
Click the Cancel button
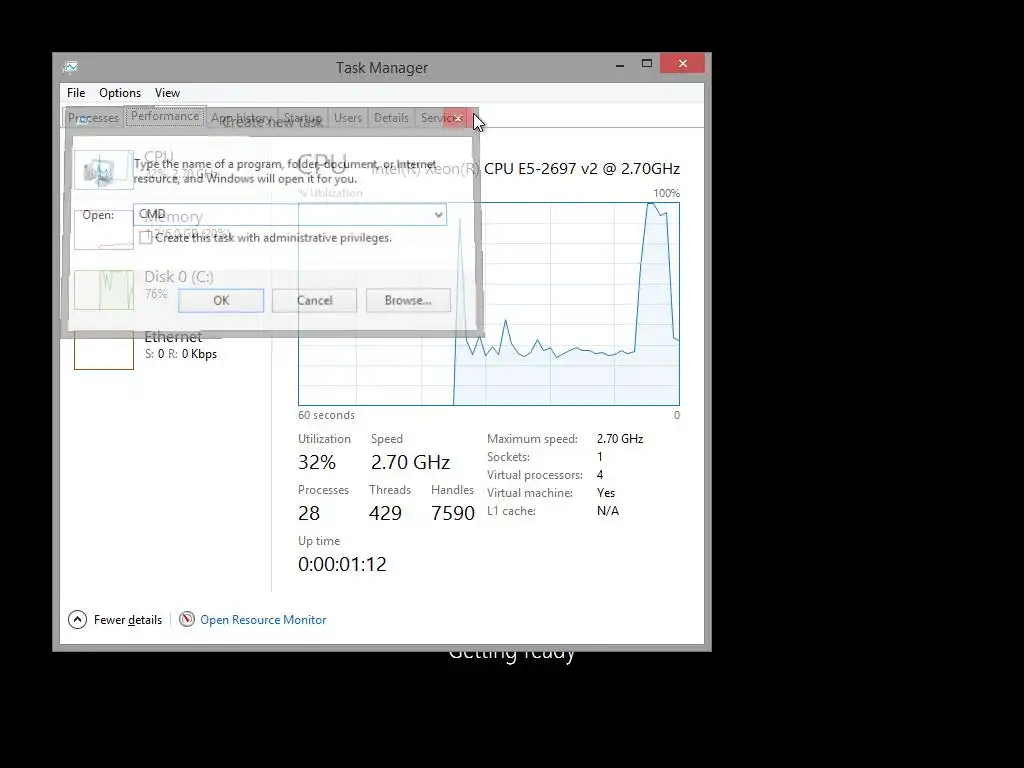coord(314,300)
